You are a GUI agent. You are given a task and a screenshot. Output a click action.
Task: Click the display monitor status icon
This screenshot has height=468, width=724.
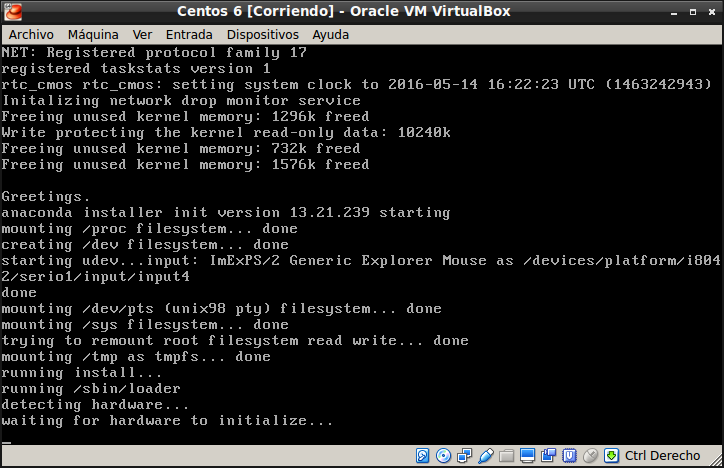coord(528,456)
